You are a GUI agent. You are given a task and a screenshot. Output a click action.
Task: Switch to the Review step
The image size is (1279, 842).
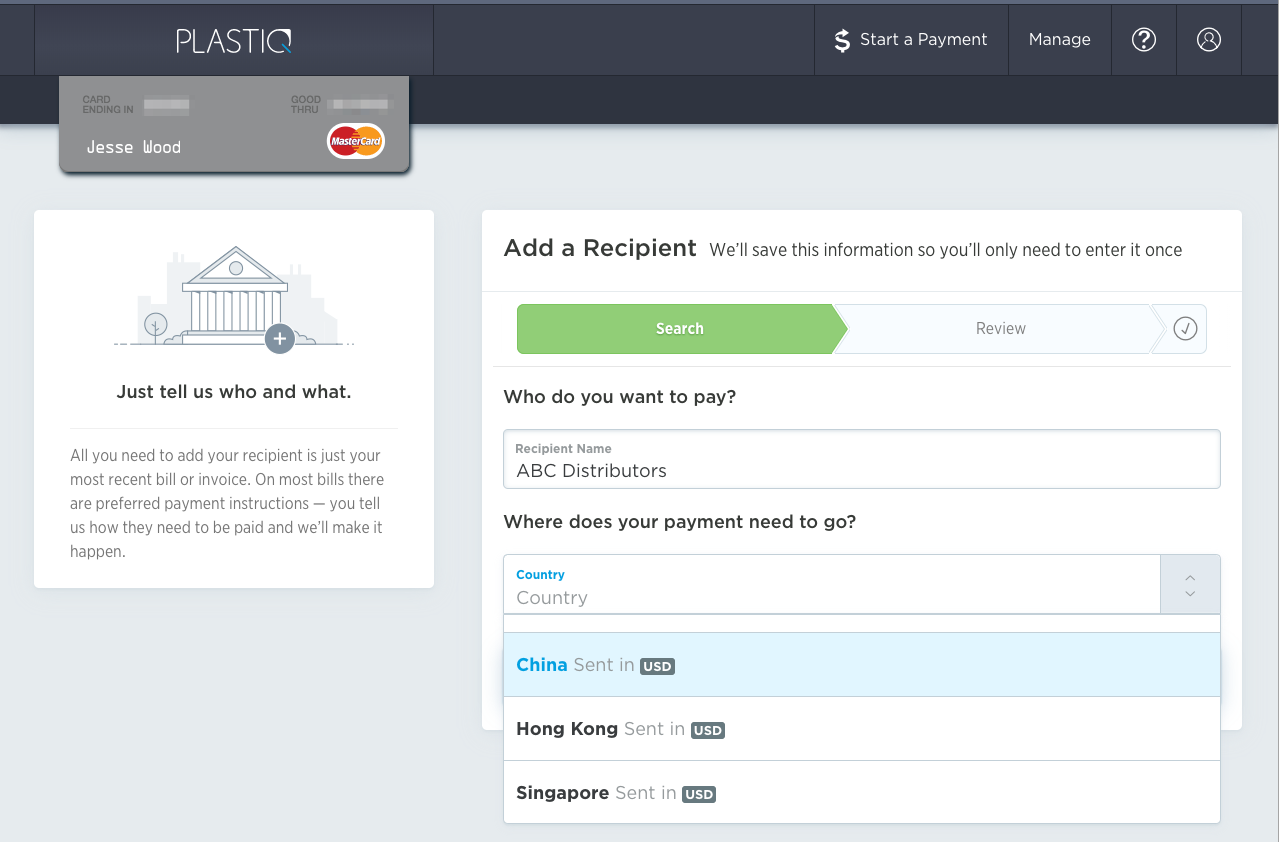[x=1000, y=329]
